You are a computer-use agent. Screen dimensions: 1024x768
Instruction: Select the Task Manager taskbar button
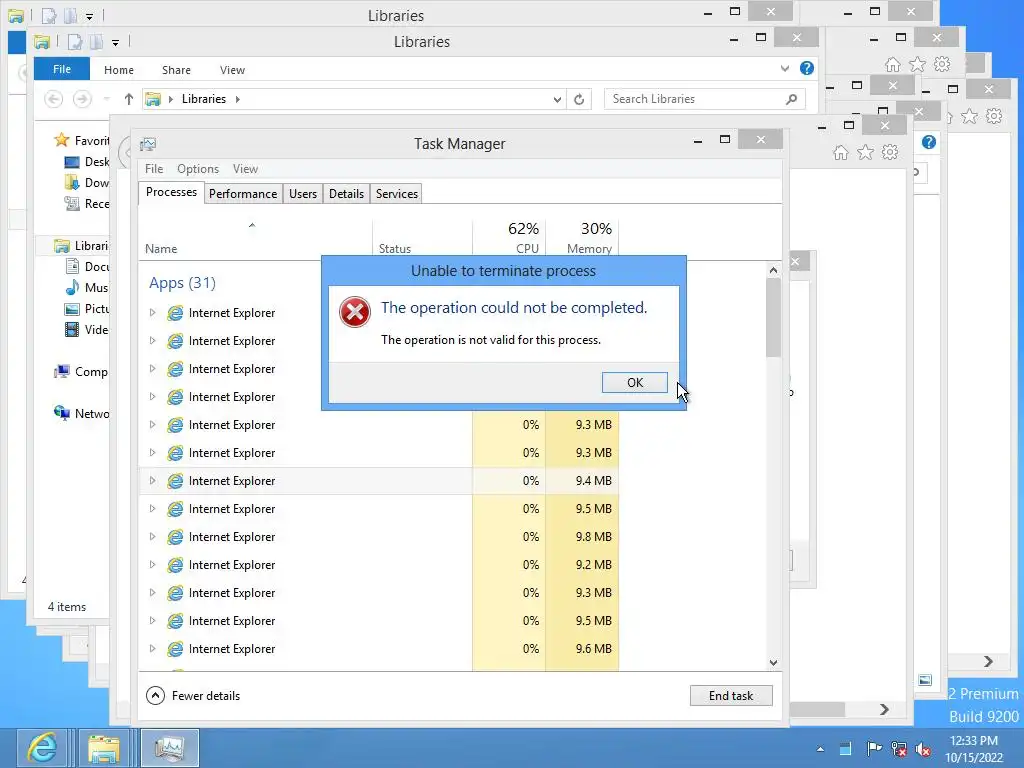tap(169, 748)
